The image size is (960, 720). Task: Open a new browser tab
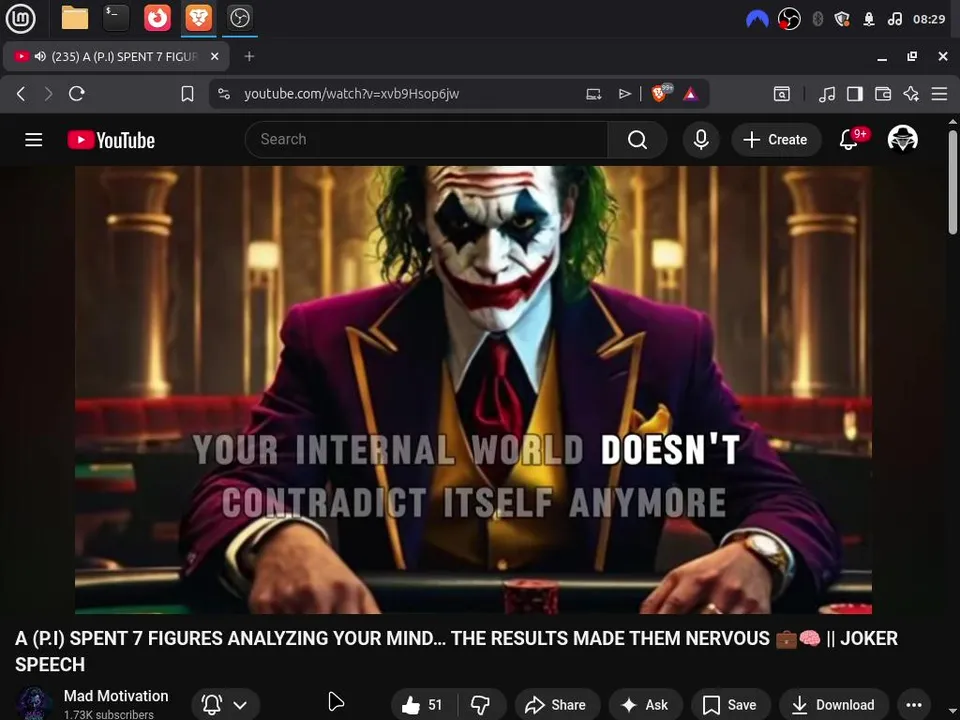tap(249, 56)
